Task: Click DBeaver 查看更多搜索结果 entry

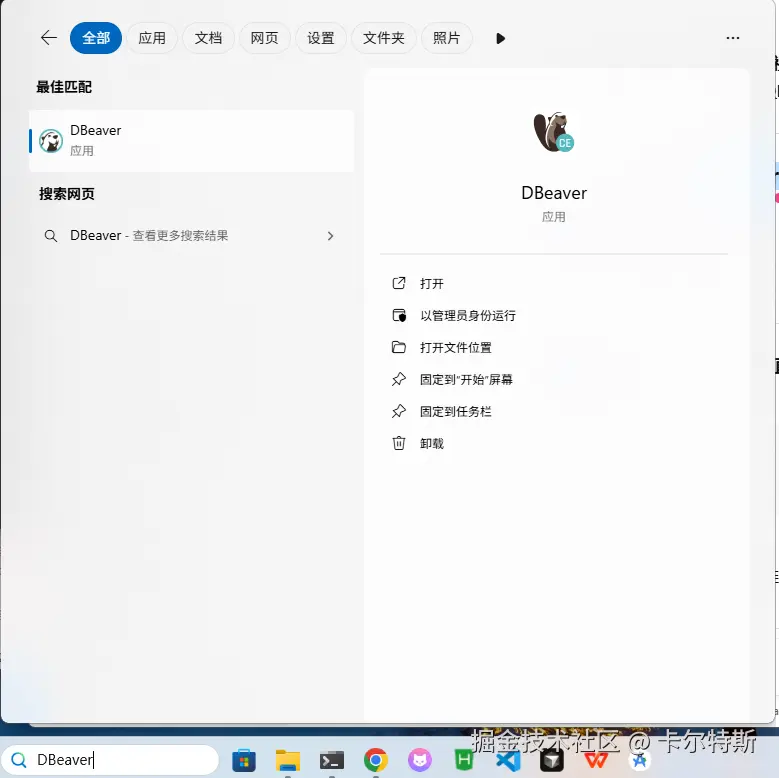Action: coord(191,235)
